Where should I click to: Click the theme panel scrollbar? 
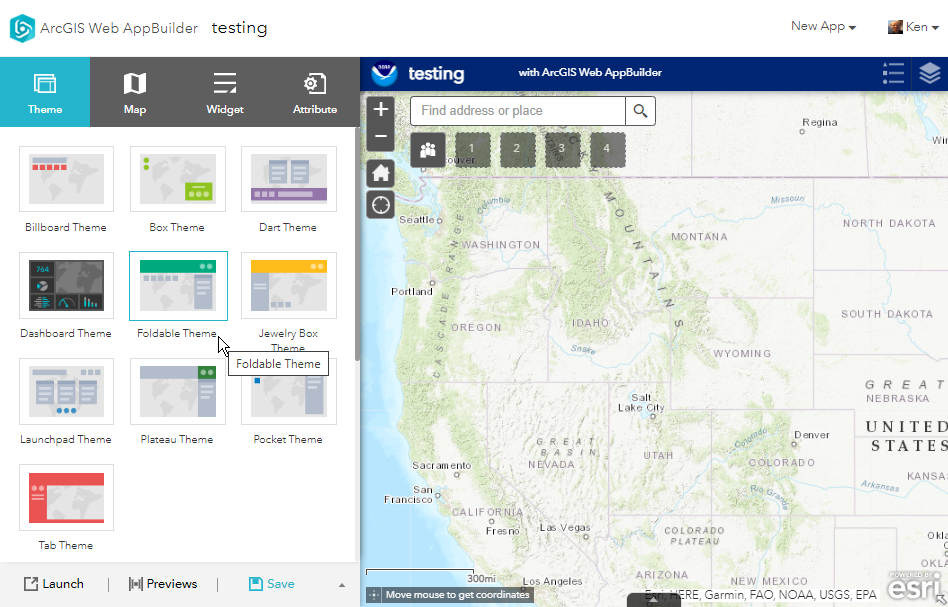tap(357, 245)
